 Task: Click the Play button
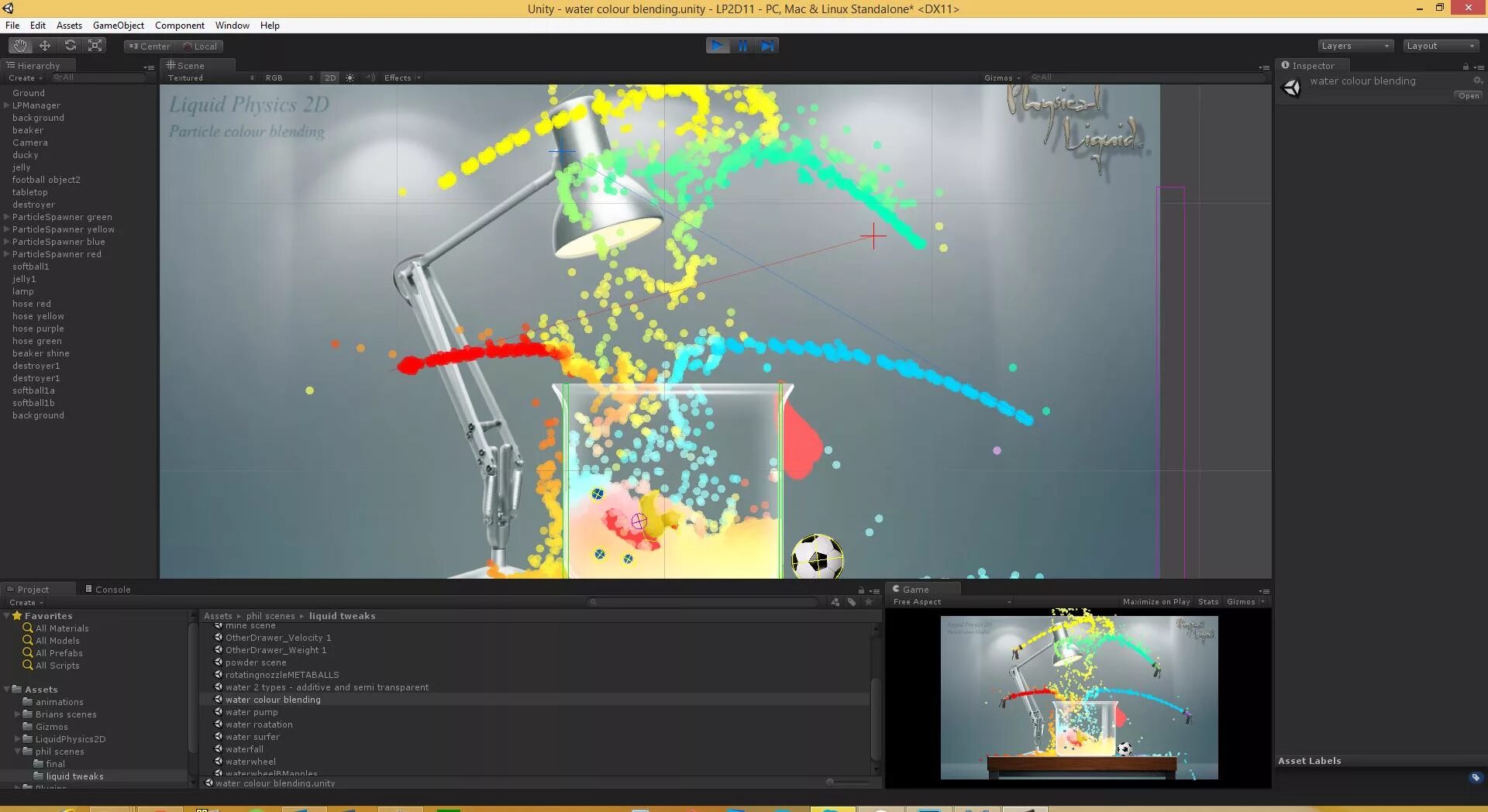[x=718, y=46]
